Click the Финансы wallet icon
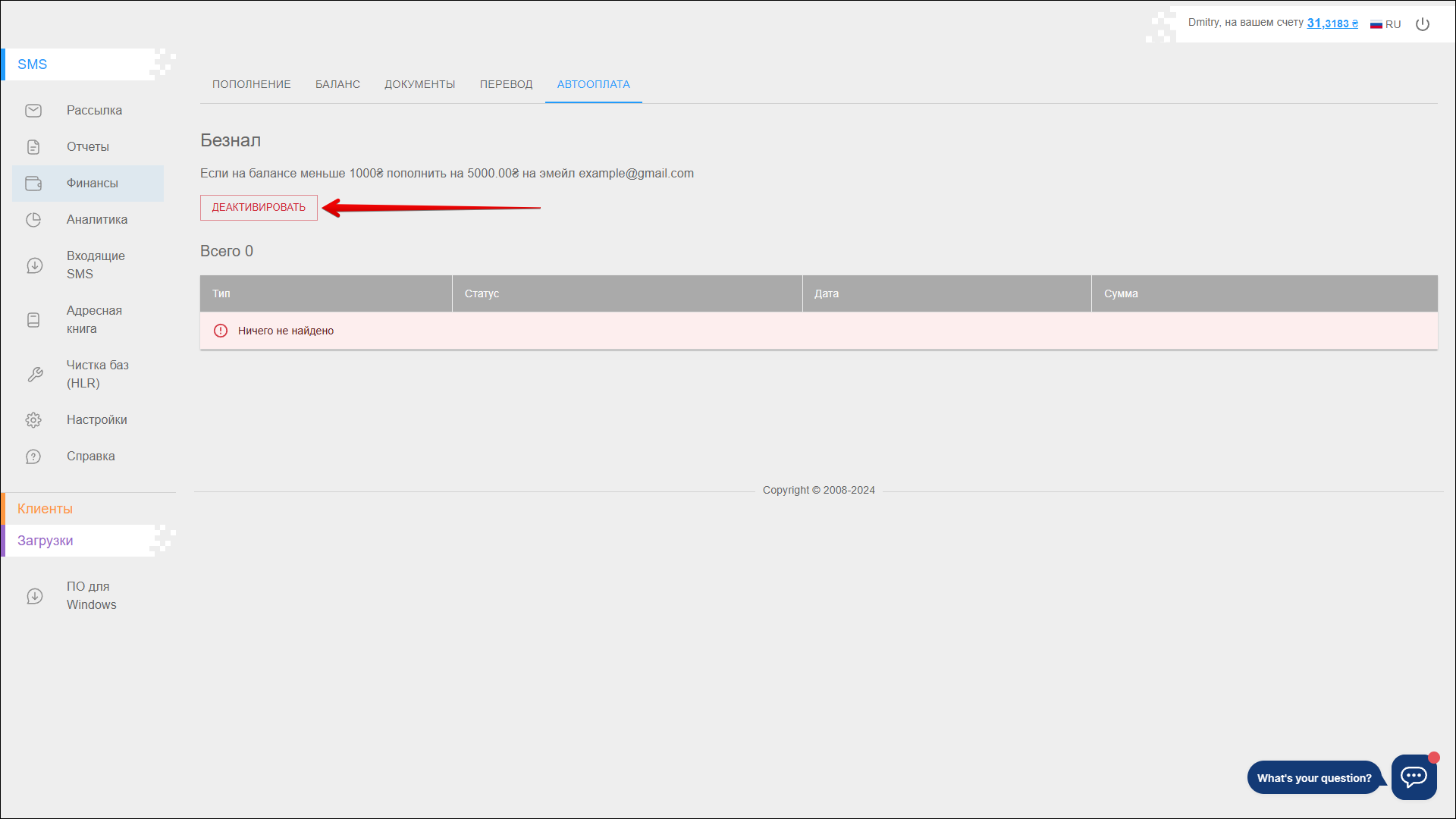 pyautogui.click(x=33, y=184)
